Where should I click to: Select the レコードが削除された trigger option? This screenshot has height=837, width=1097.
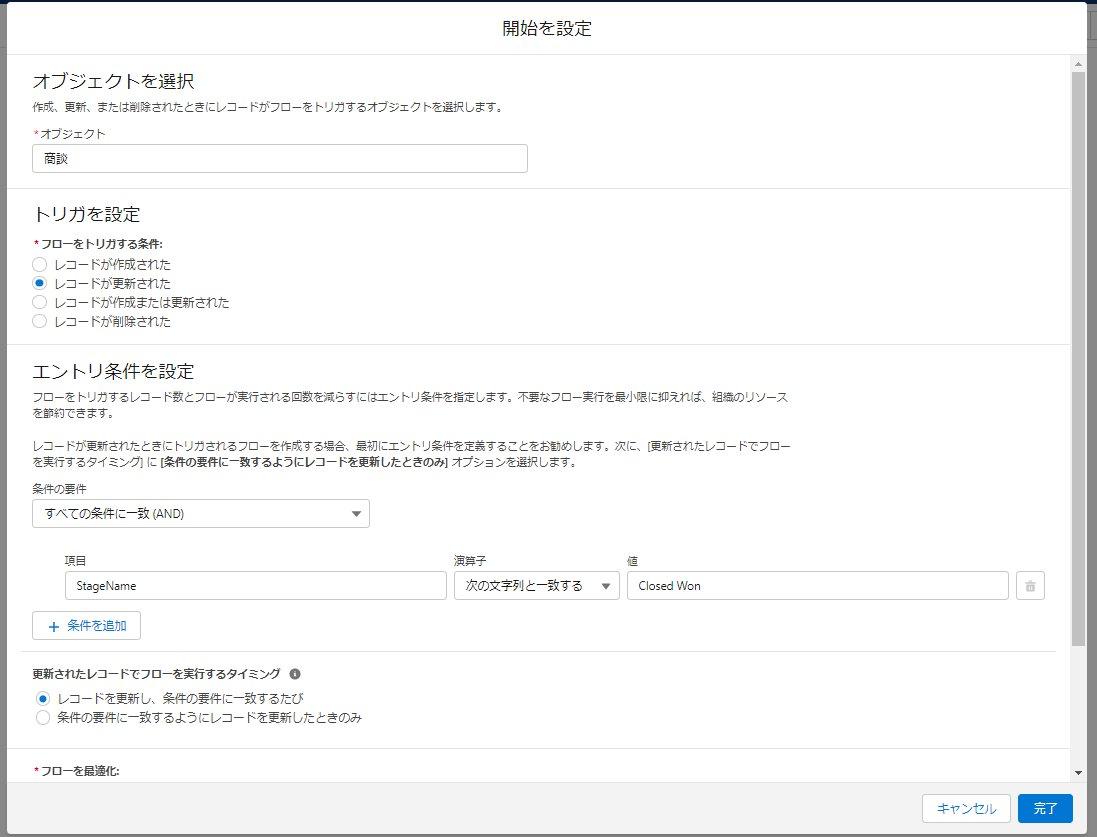coord(39,321)
